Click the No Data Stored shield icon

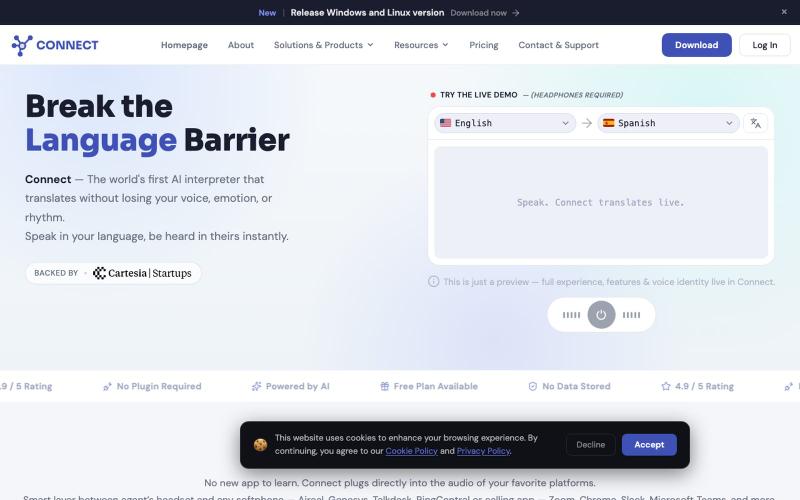pyautogui.click(x=533, y=386)
